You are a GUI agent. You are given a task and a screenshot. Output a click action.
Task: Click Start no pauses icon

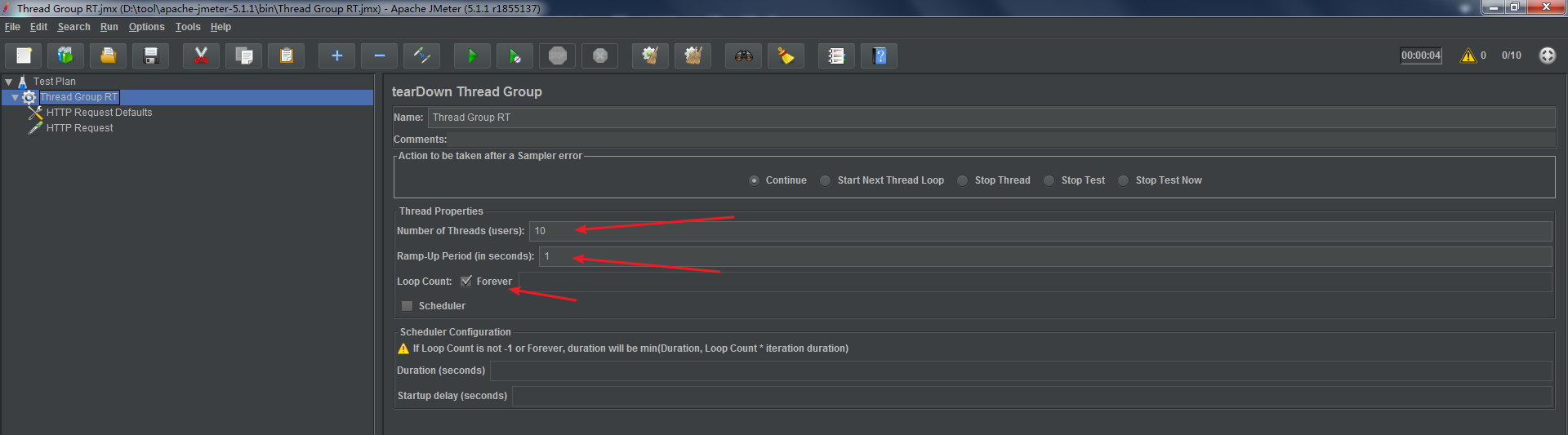click(x=514, y=55)
